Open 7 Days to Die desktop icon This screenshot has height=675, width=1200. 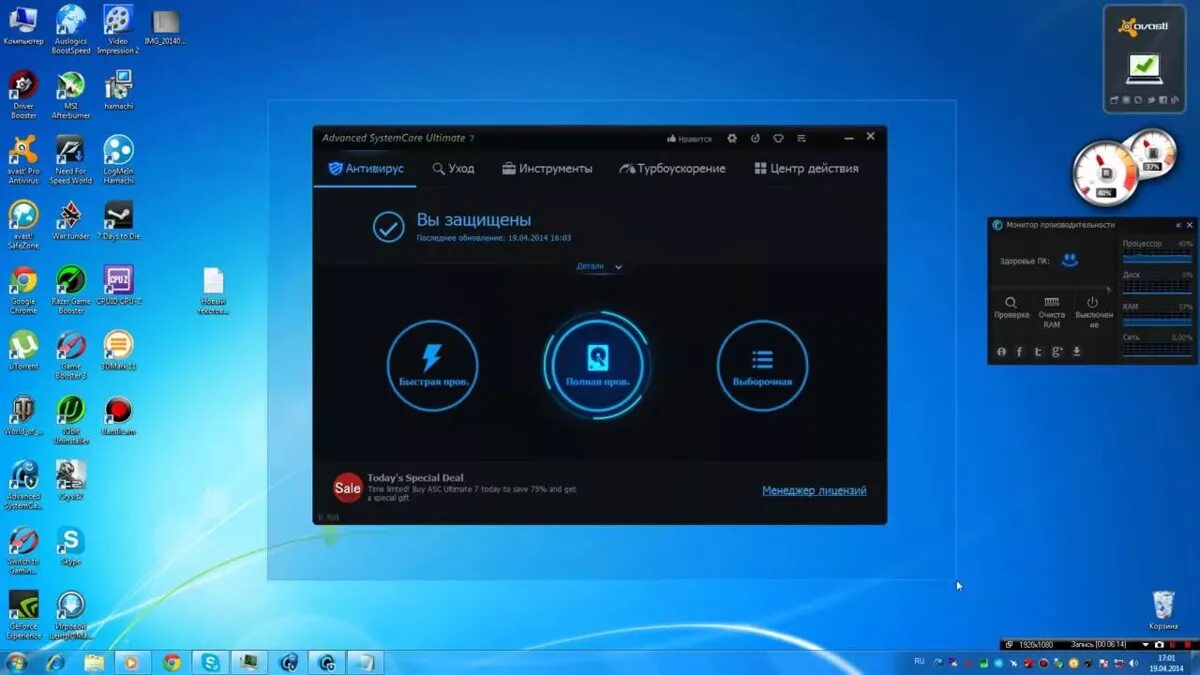point(118,219)
